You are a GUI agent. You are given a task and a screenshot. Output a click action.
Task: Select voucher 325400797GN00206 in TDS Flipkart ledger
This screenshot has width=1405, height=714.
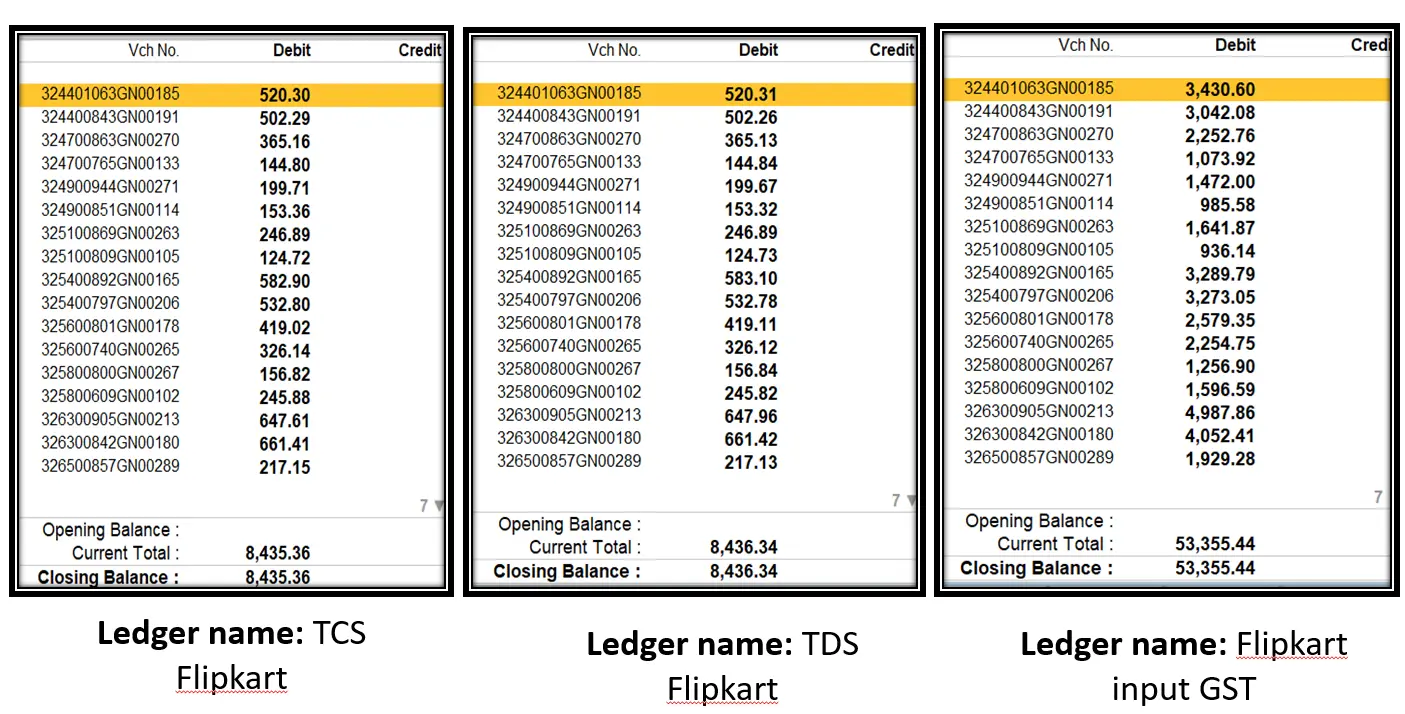pos(569,300)
